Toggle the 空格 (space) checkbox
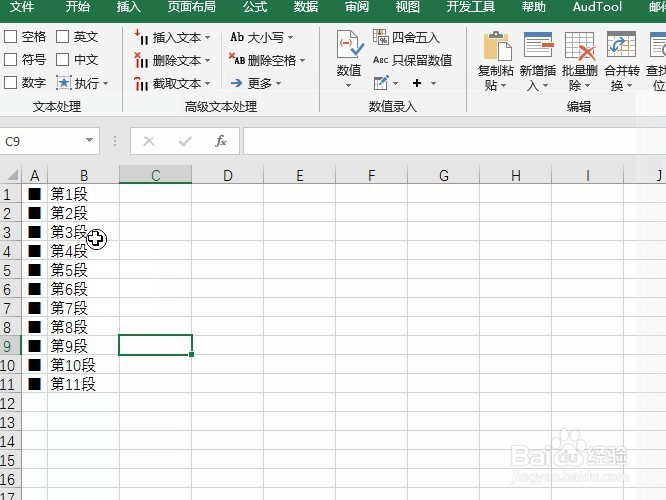Screen dimensions: 666x500 [11, 37]
